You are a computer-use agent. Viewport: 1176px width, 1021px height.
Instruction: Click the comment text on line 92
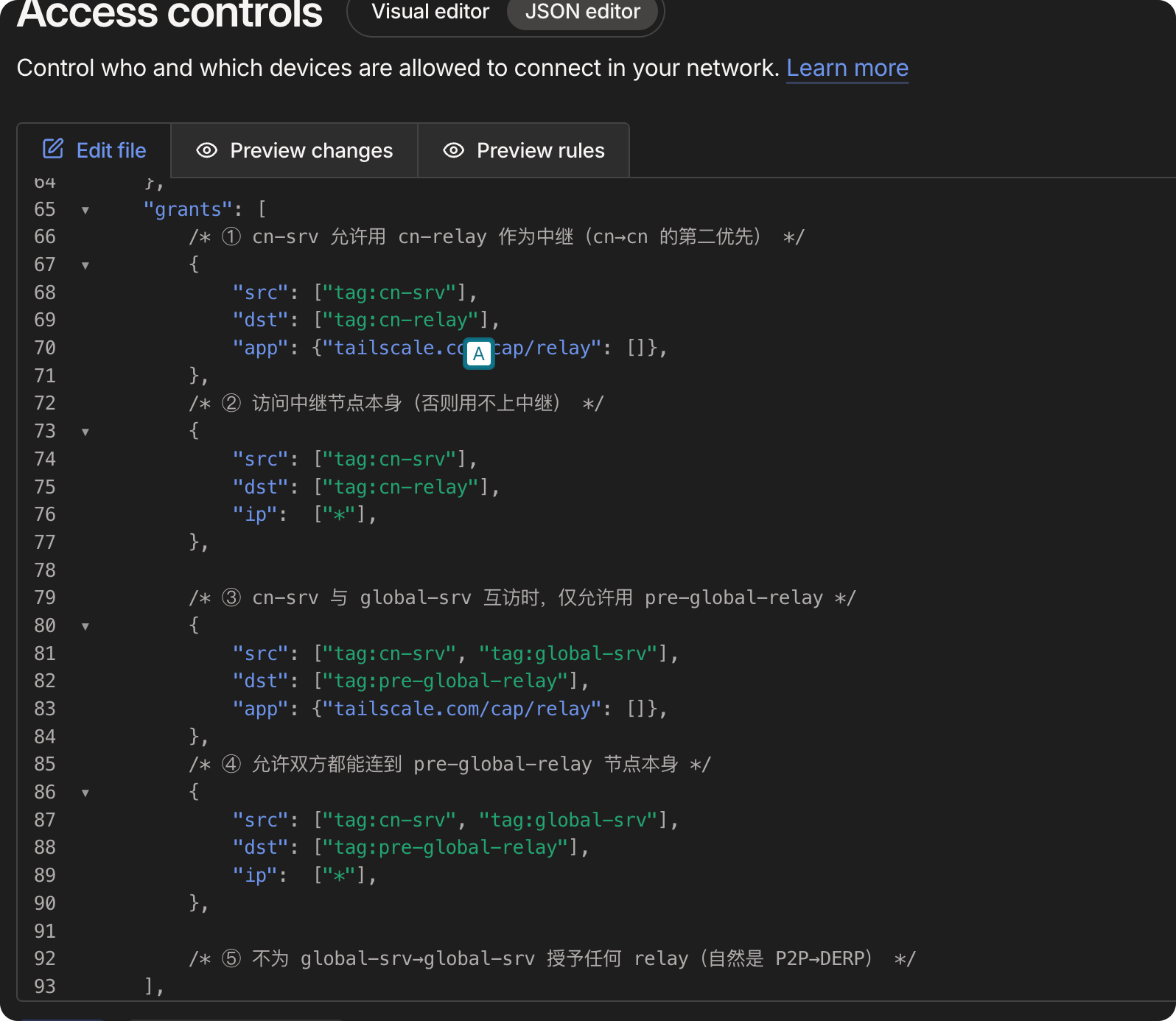(551, 959)
